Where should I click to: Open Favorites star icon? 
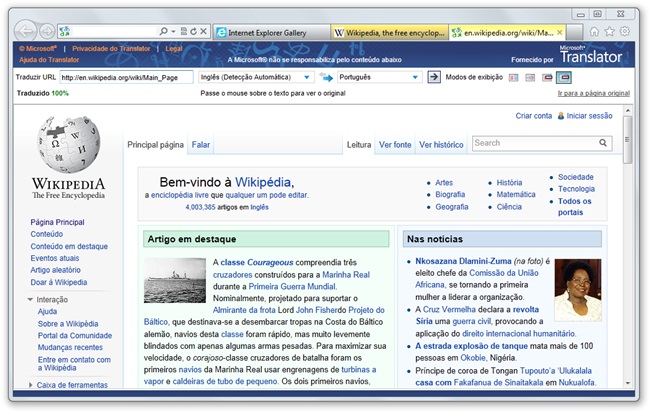[609, 32]
